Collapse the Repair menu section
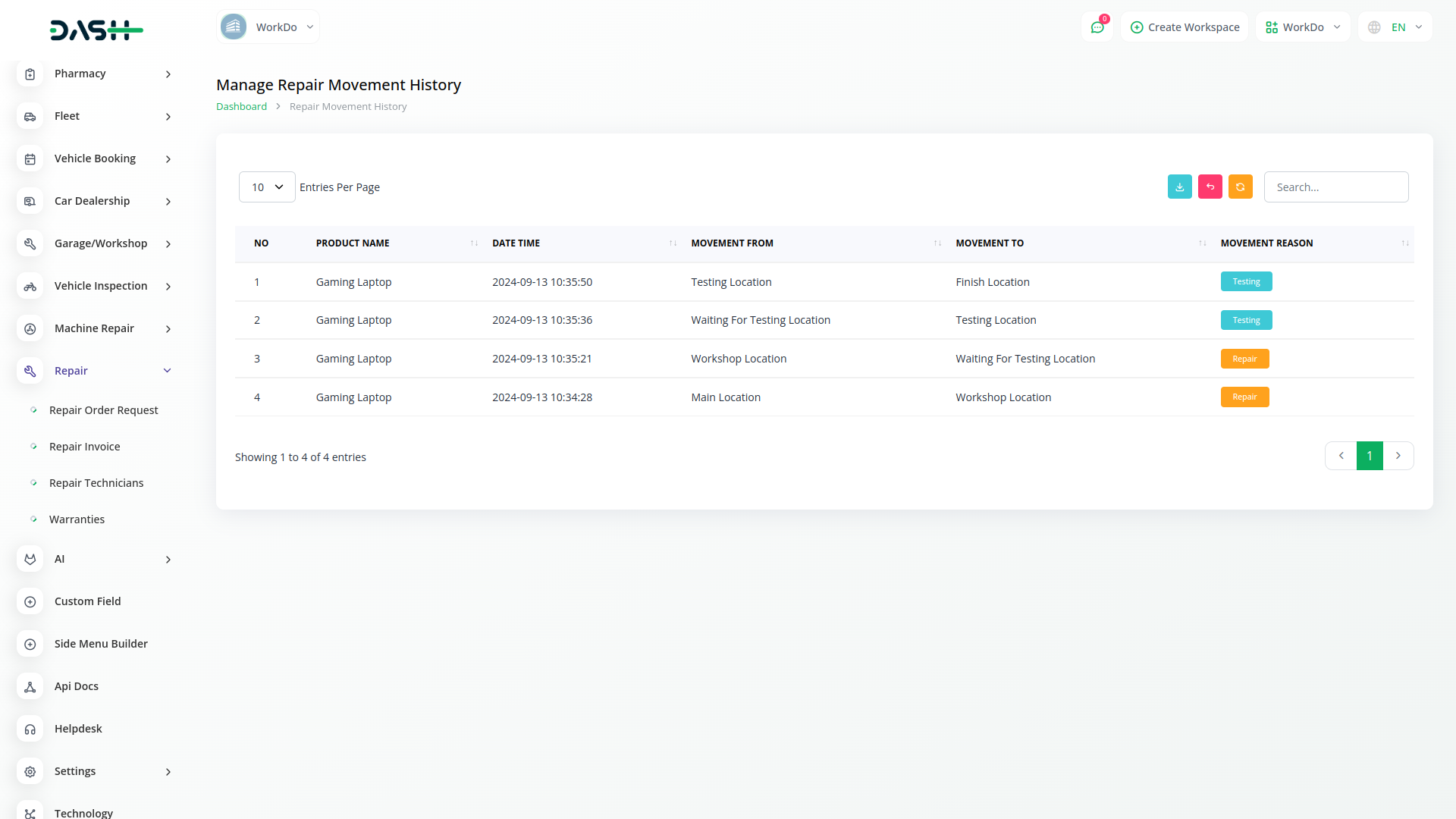The width and height of the screenshot is (1456, 819). pos(168,371)
